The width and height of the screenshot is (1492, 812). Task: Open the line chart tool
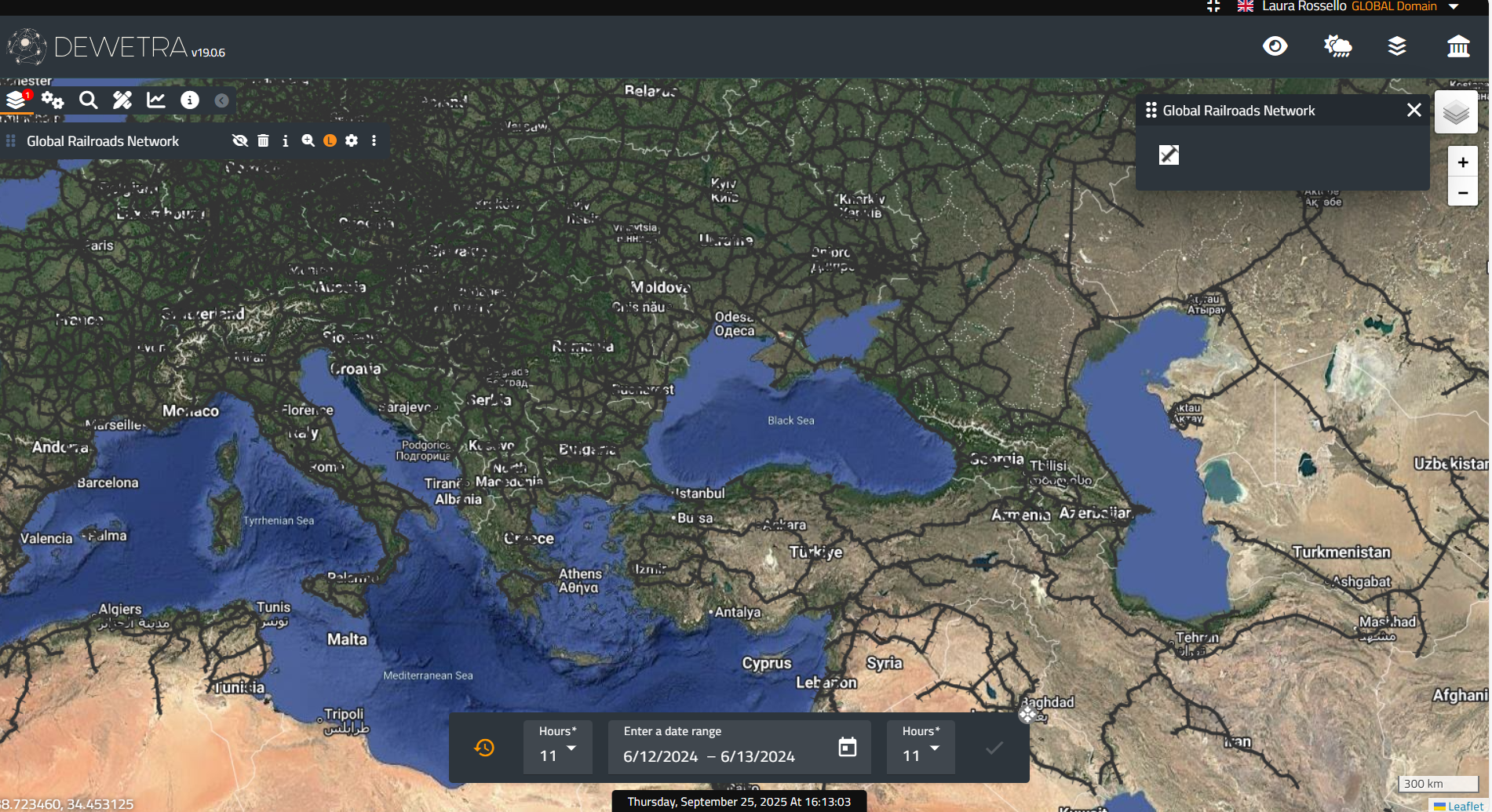coord(156,100)
